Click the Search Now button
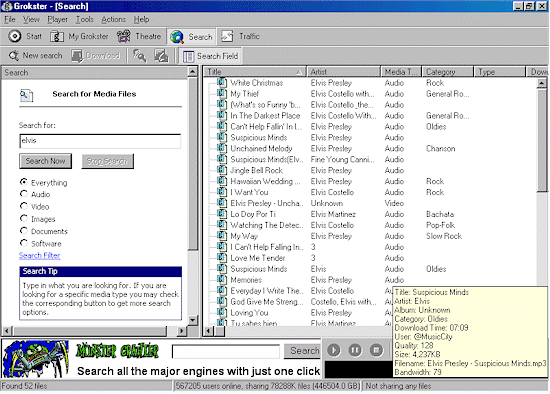The image size is (550, 394). tap(45, 161)
